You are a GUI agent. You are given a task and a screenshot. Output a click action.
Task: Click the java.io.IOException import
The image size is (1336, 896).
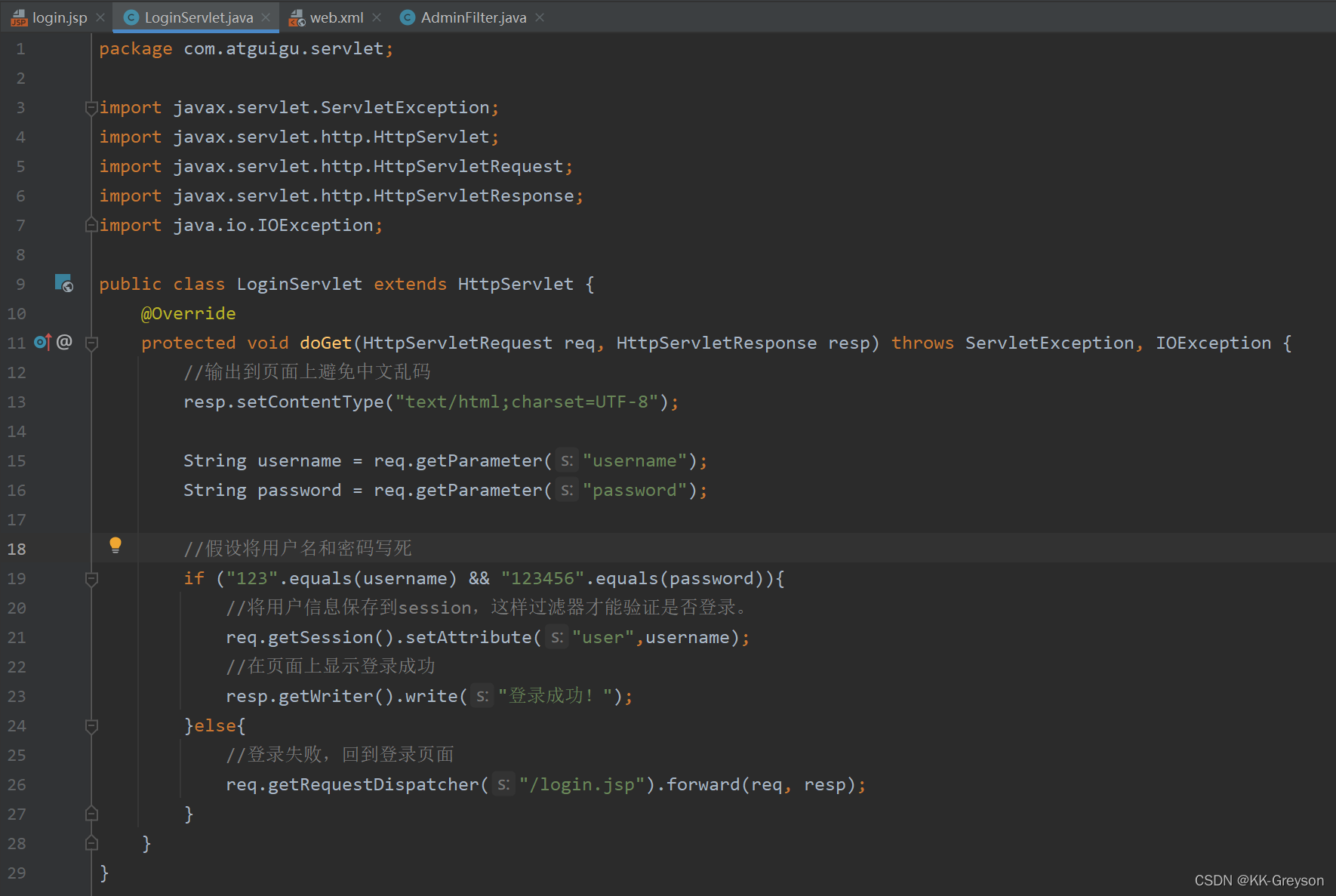[x=273, y=225]
